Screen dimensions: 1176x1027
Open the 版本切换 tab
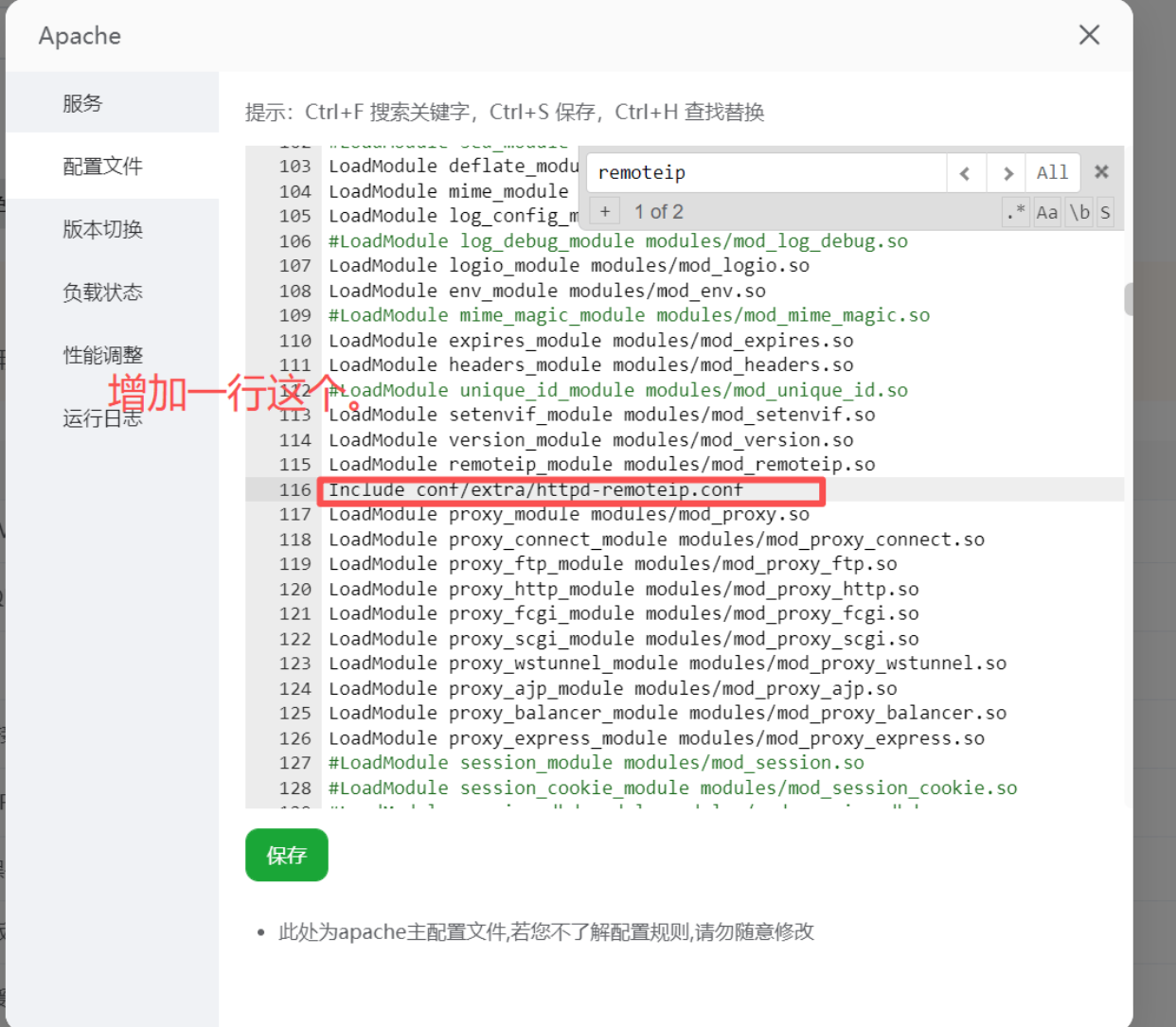[112, 229]
